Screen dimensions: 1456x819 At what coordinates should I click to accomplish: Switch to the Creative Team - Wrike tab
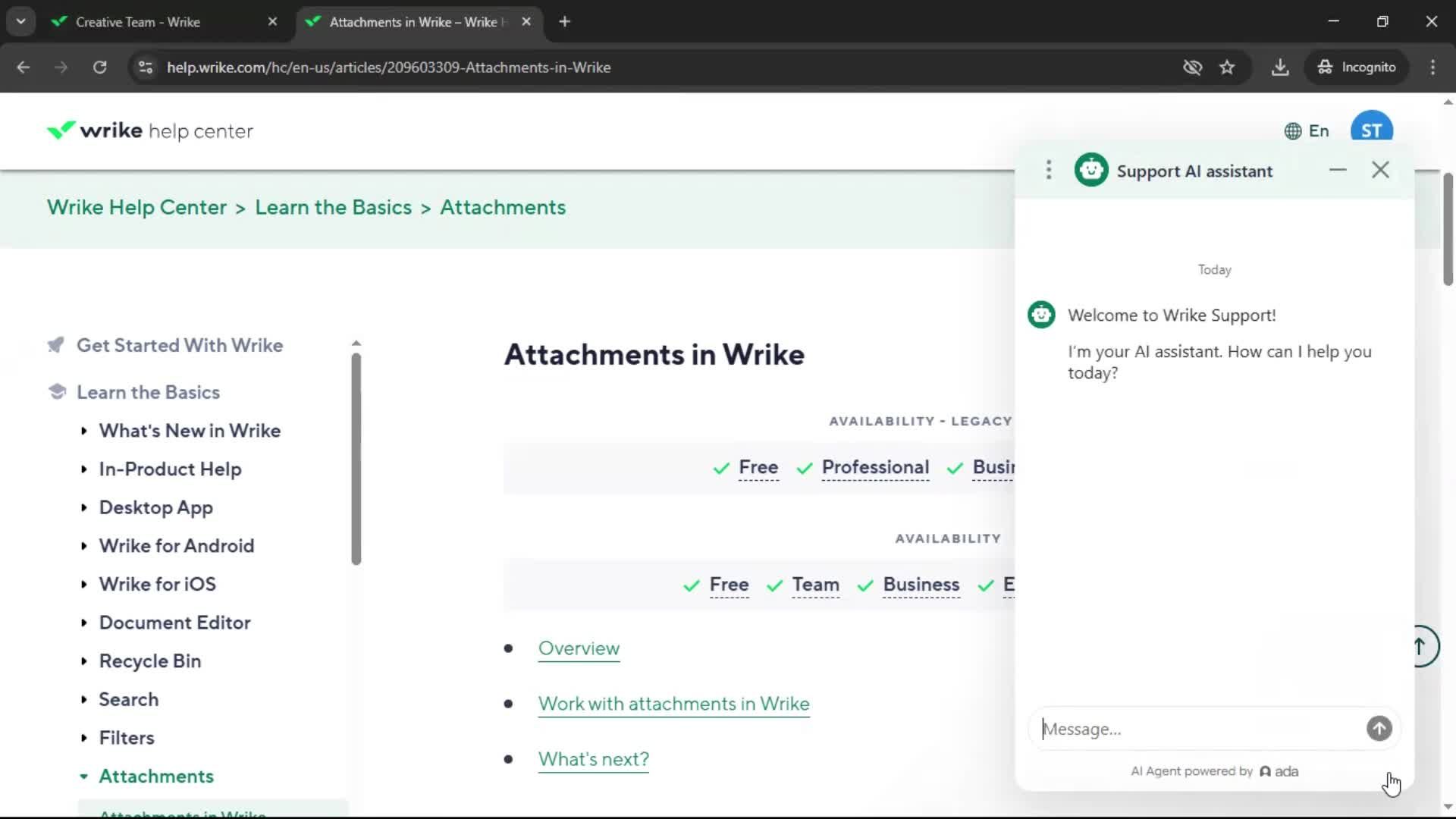[x=138, y=22]
